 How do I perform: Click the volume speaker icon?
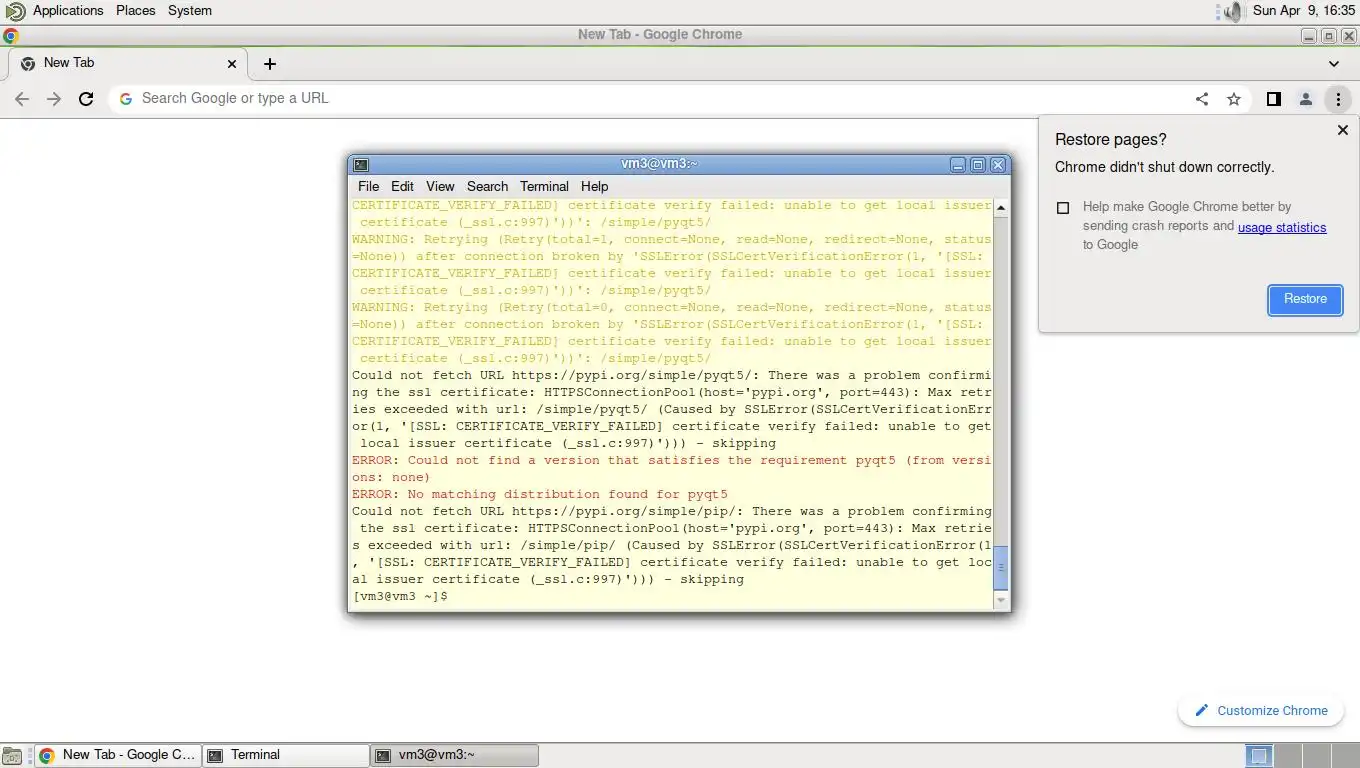coord(1231,11)
